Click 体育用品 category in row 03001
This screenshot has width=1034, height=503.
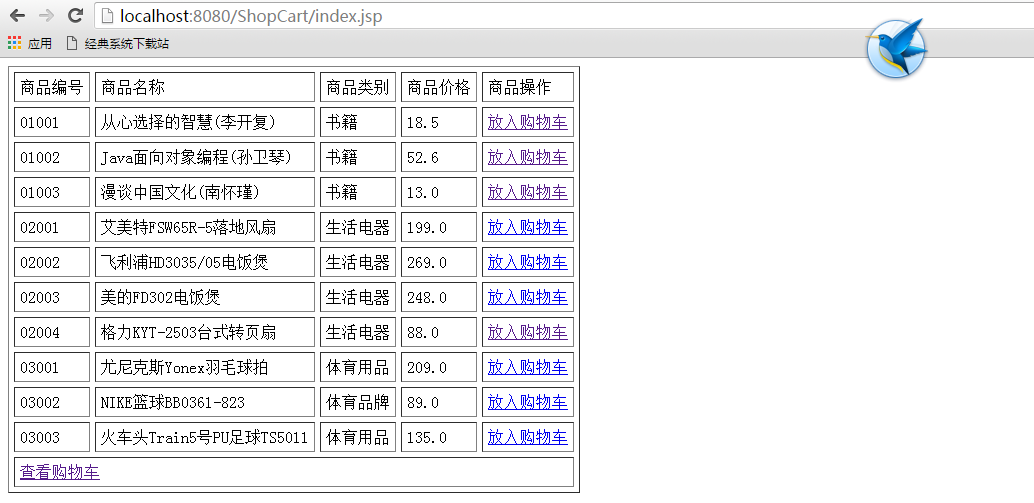pos(358,367)
